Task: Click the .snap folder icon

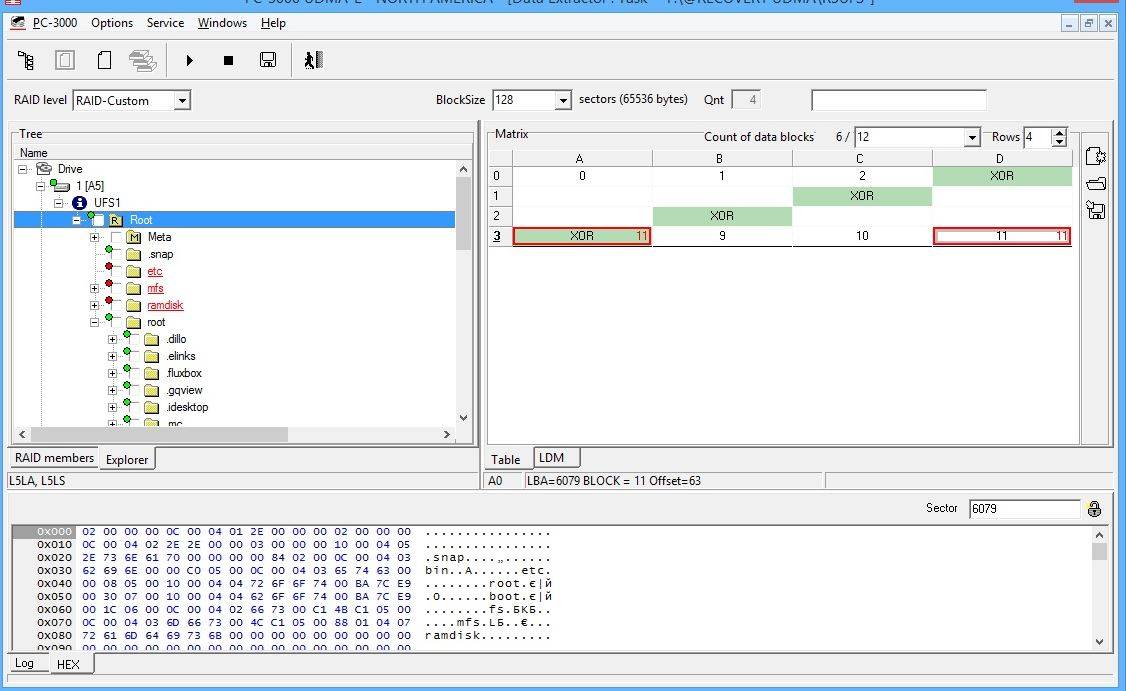Action: 134,254
